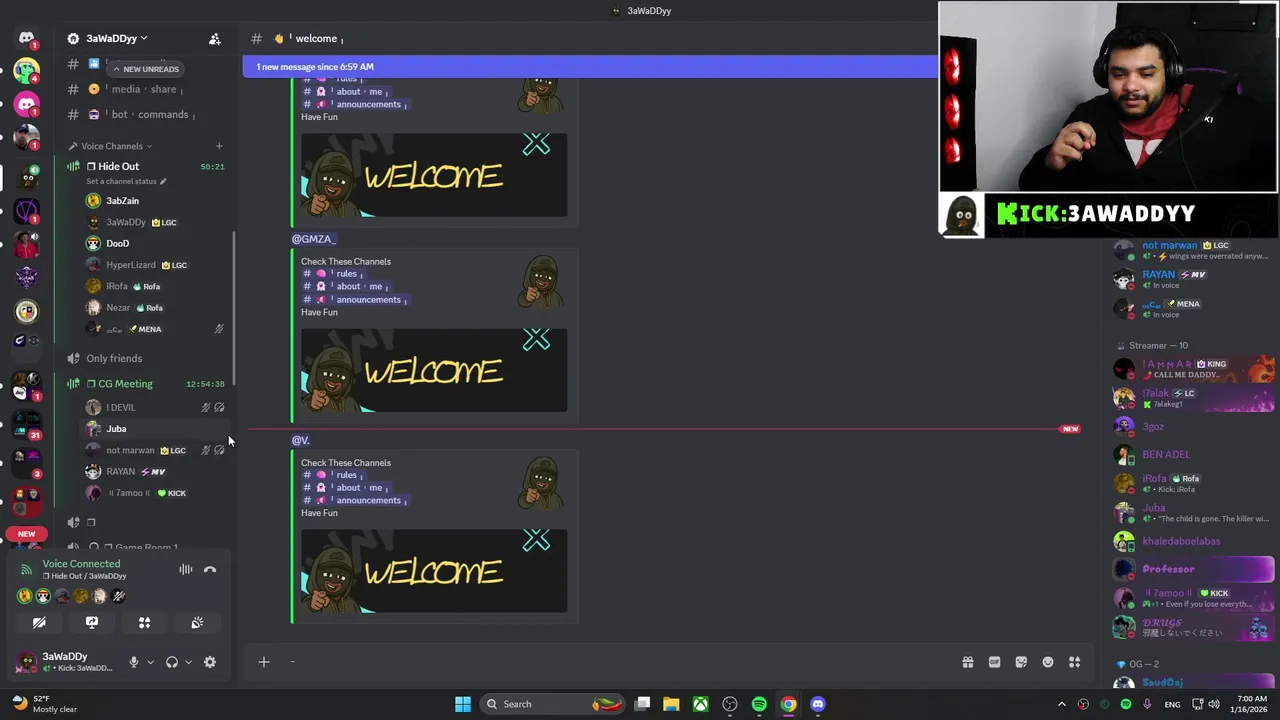Disconnect from voice with the hang-up icon

click(210, 570)
